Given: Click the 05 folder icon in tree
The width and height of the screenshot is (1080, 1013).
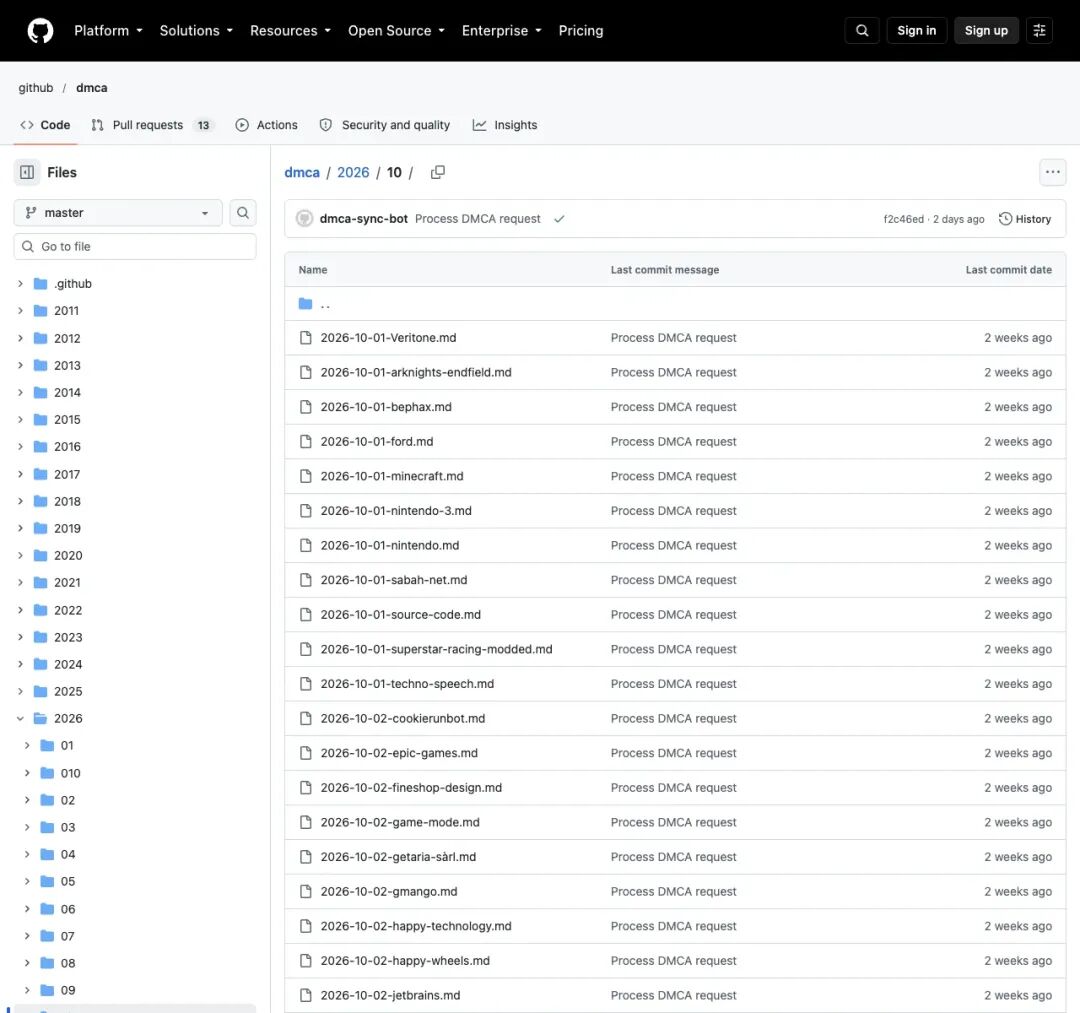Looking at the screenshot, I should (48, 881).
